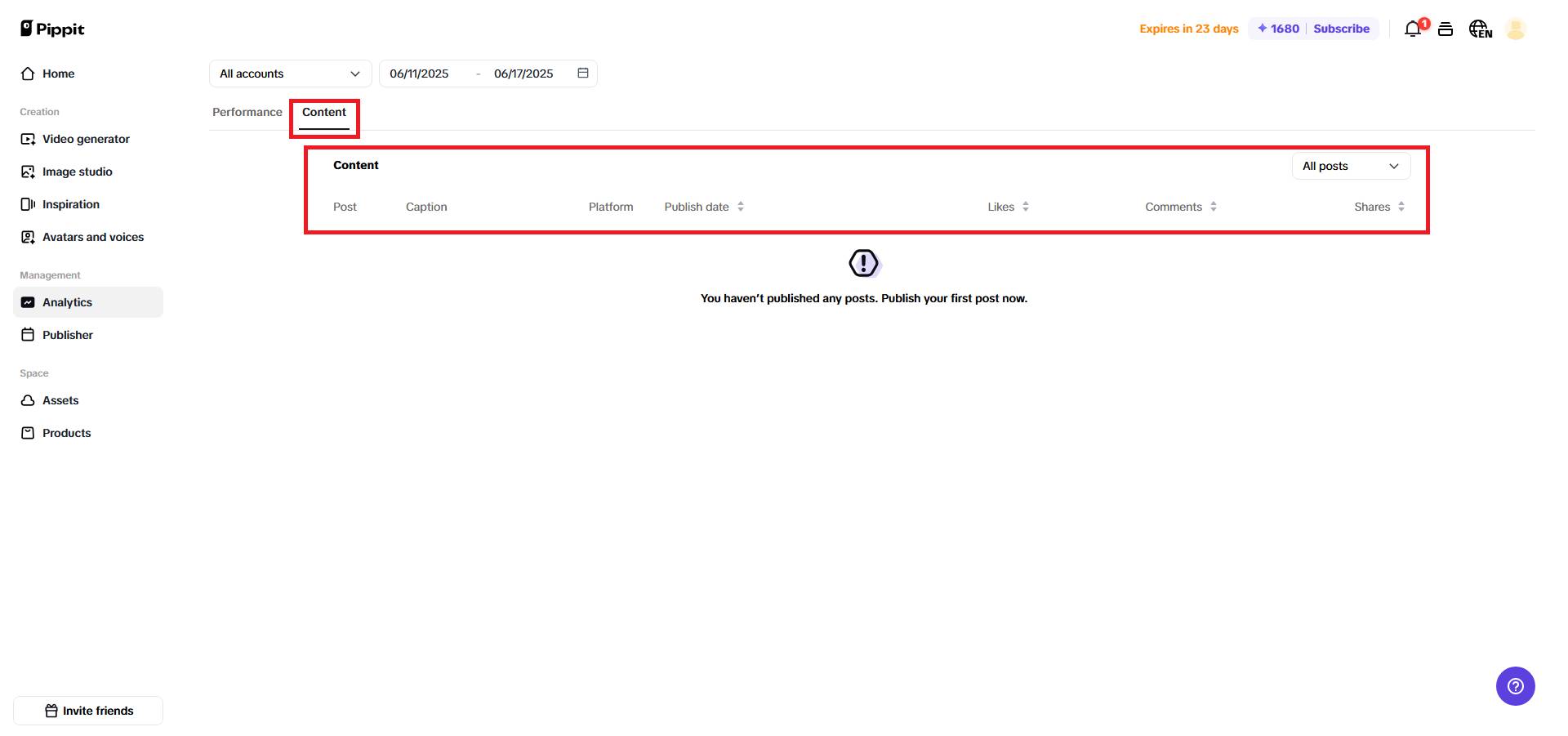
Task: Change language via globe EN icon
Action: click(x=1481, y=29)
